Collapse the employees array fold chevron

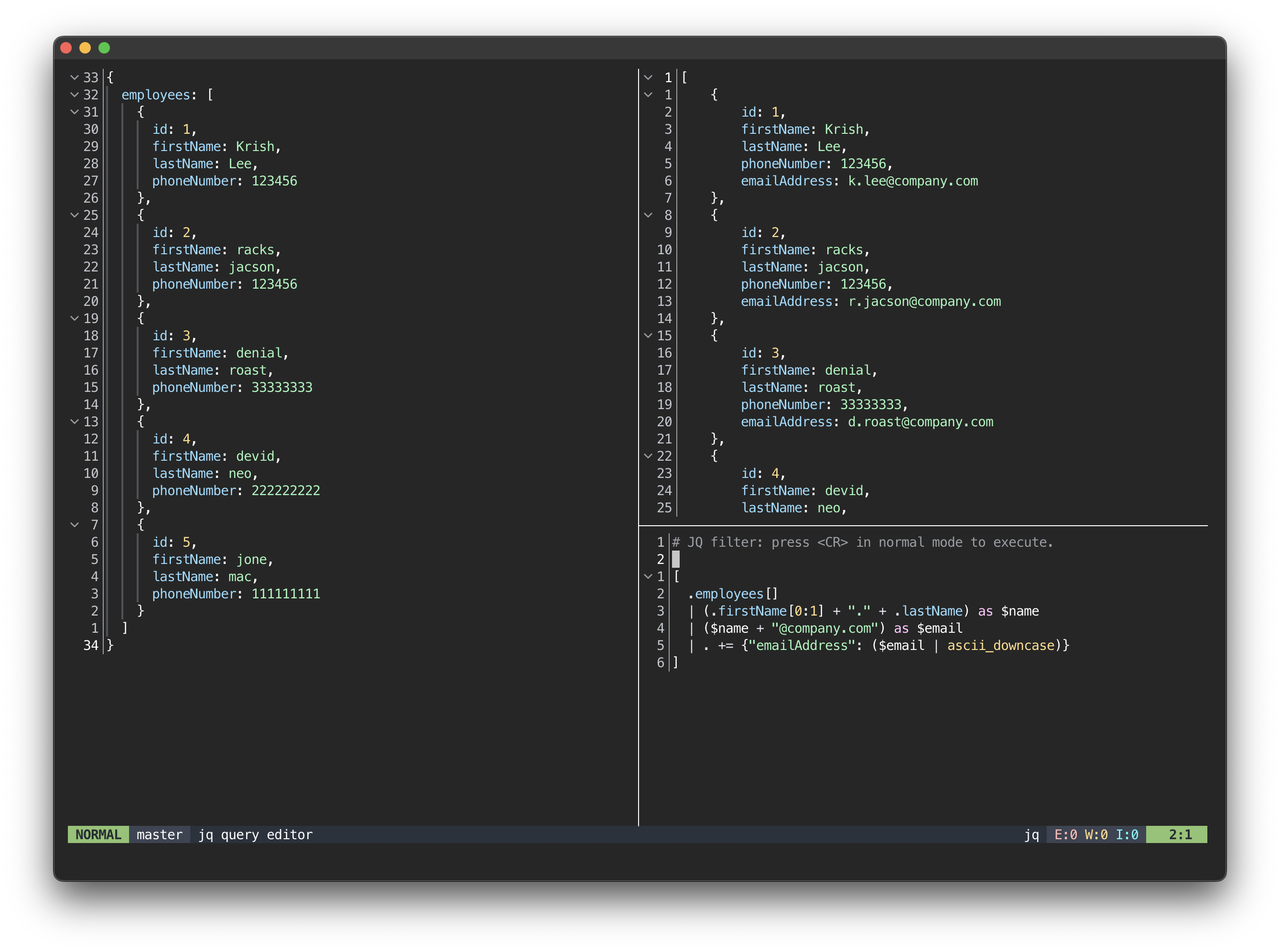click(x=75, y=95)
